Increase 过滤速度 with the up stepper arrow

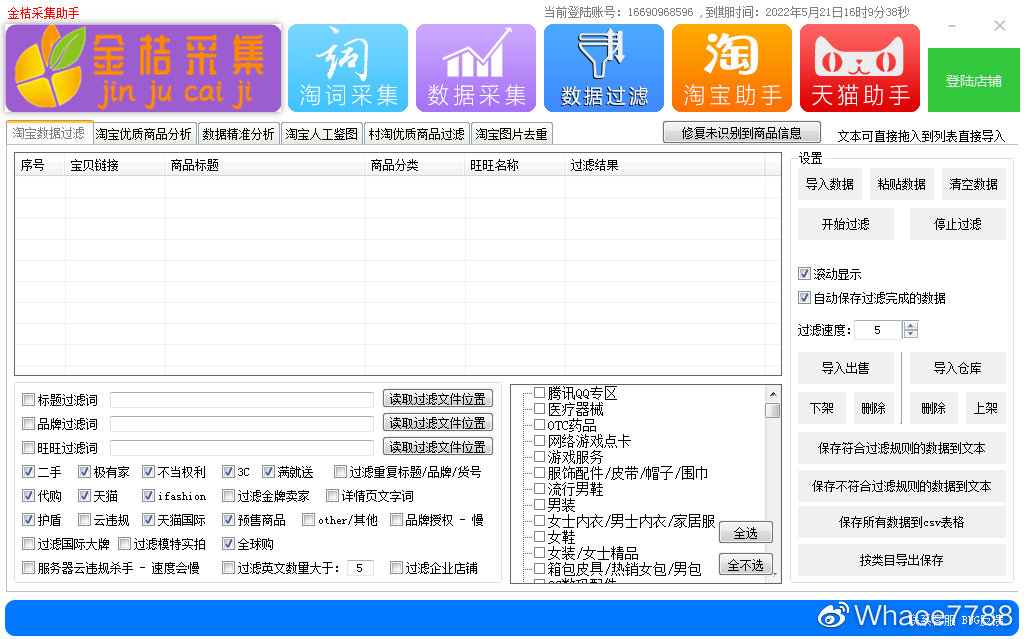[910, 325]
